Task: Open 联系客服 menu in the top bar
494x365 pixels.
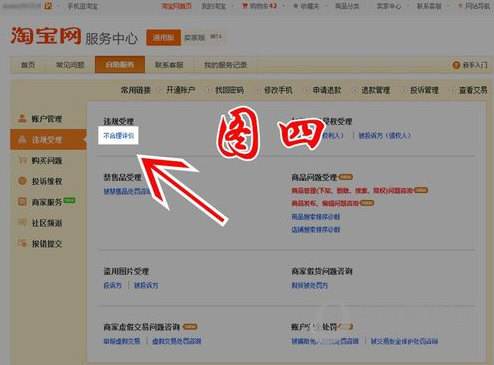Action: [429, 6]
